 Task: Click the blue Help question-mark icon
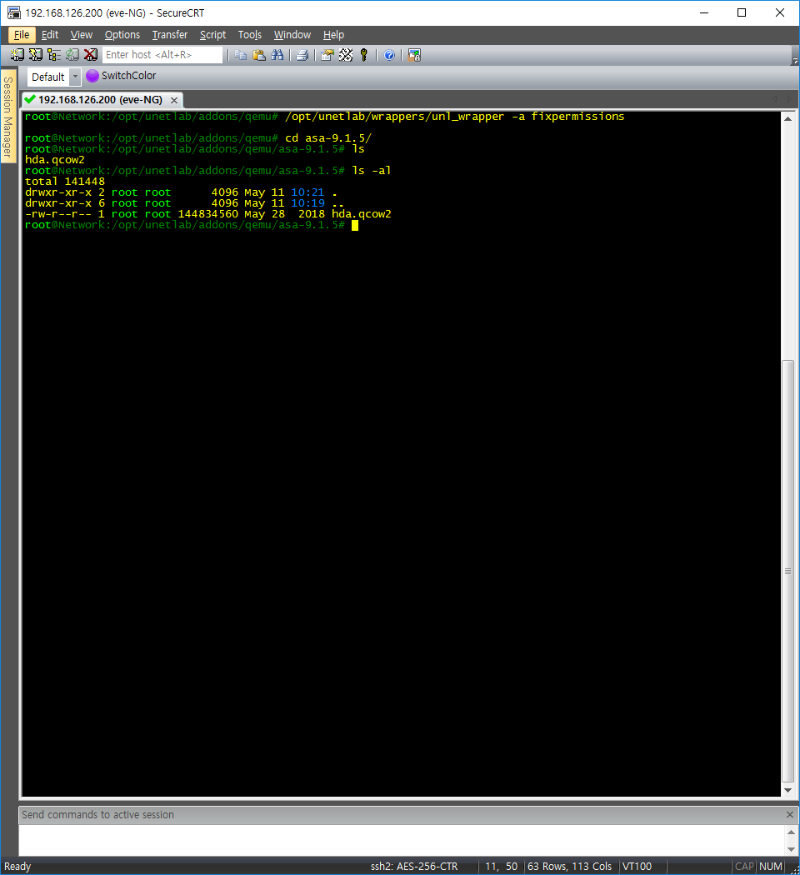pos(389,55)
